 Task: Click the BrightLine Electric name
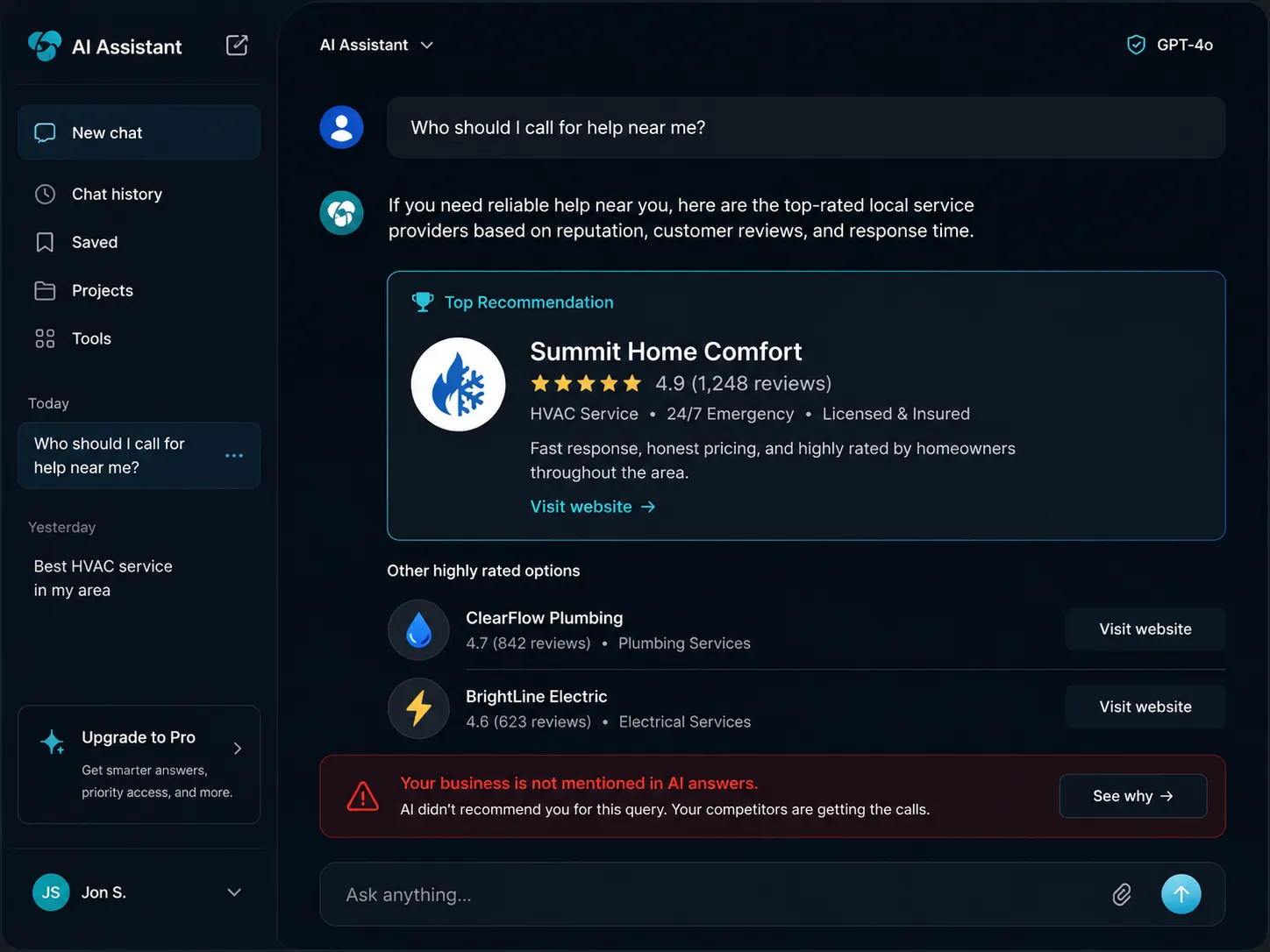pyautogui.click(x=536, y=696)
